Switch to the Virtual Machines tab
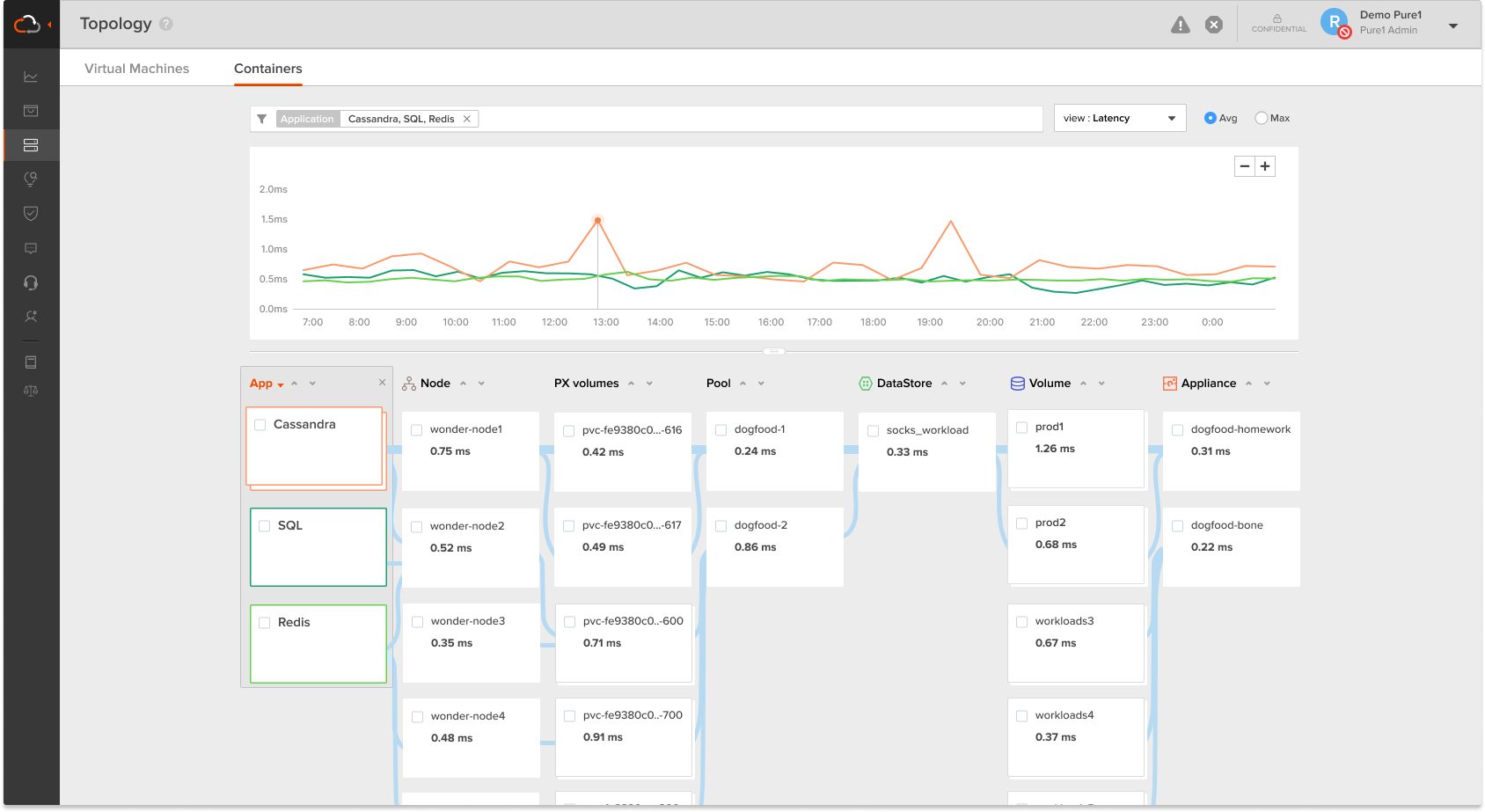This screenshot has height=812, width=1485. point(136,69)
